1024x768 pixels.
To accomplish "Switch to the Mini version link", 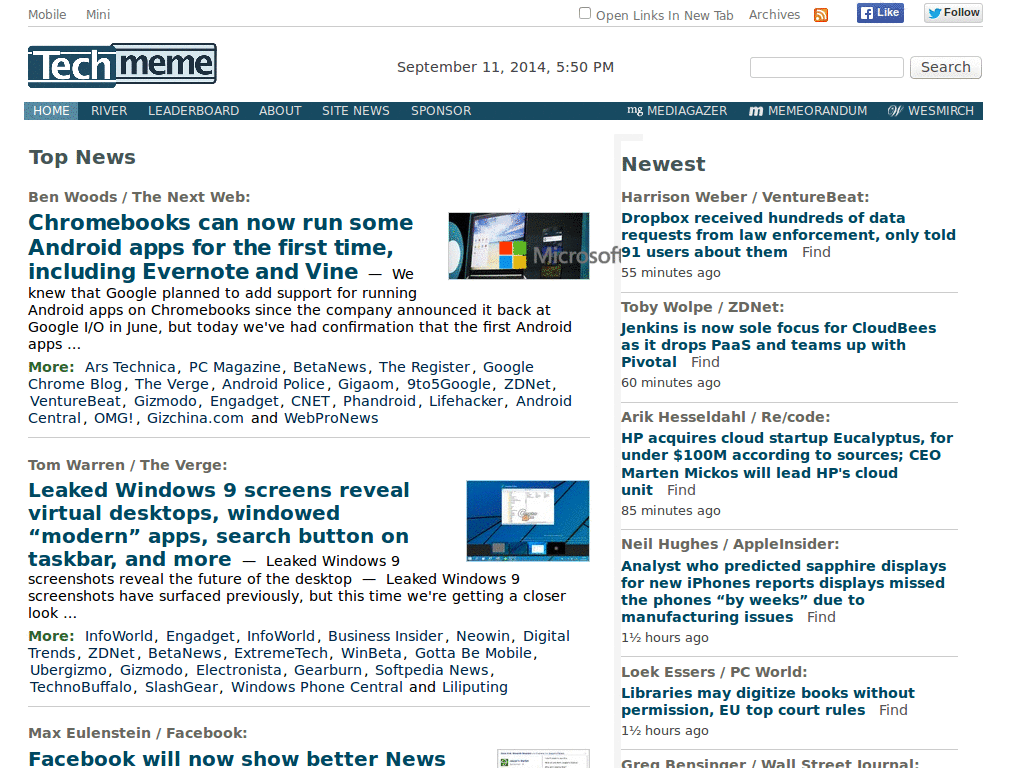I will pos(98,14).
